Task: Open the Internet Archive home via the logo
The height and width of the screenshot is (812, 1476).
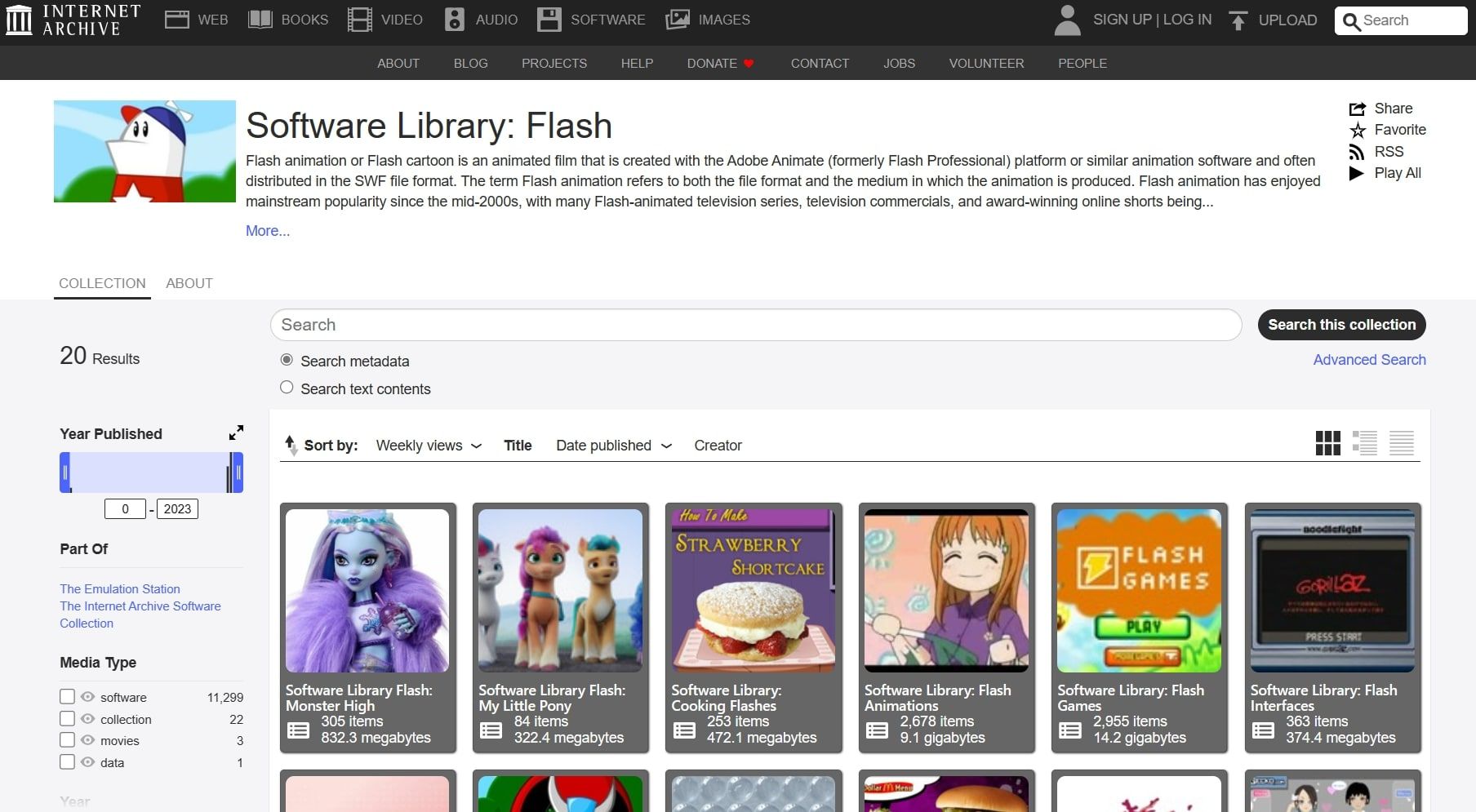Action: 71,19
